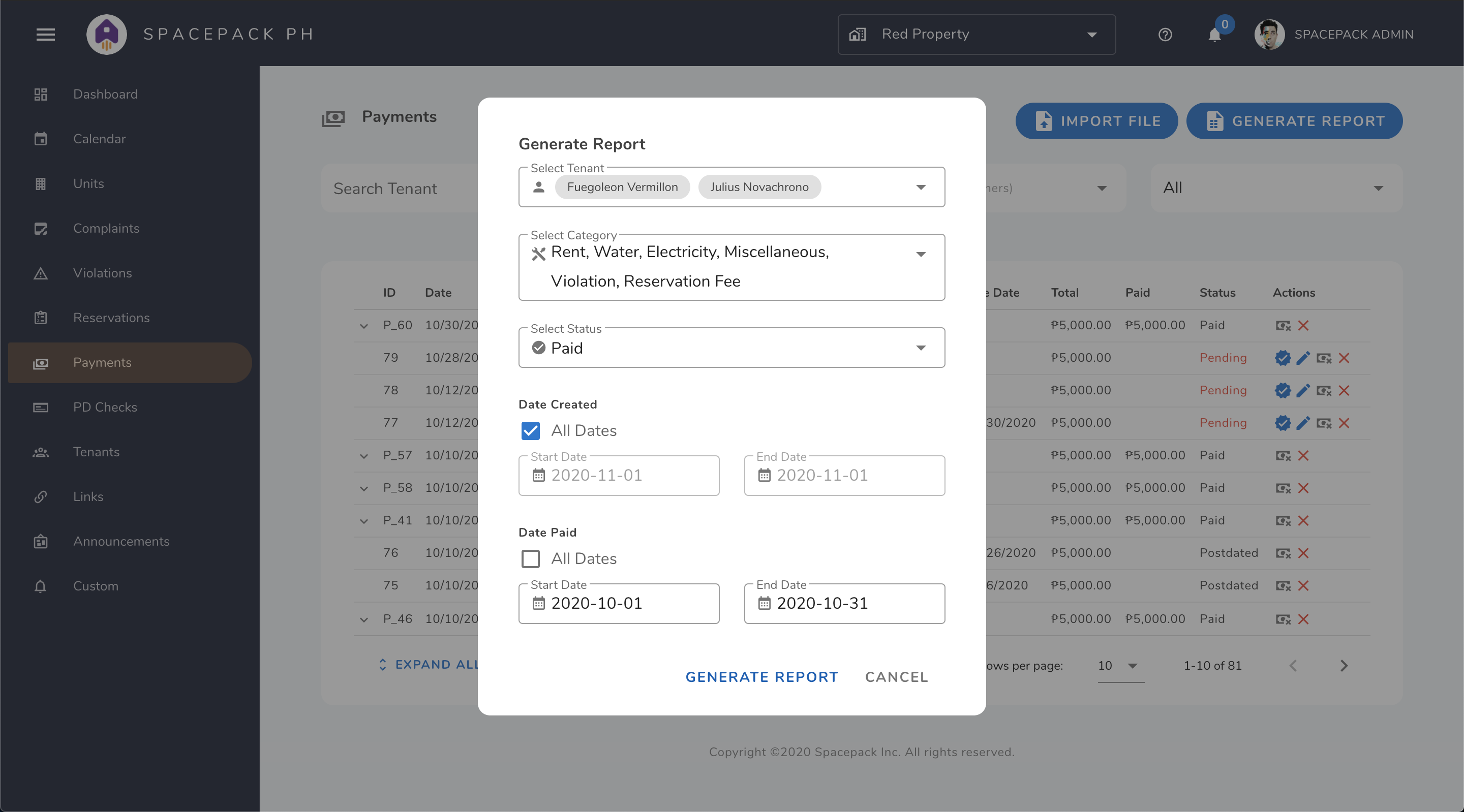Open the Select Status dropdown

click(920, 347)
